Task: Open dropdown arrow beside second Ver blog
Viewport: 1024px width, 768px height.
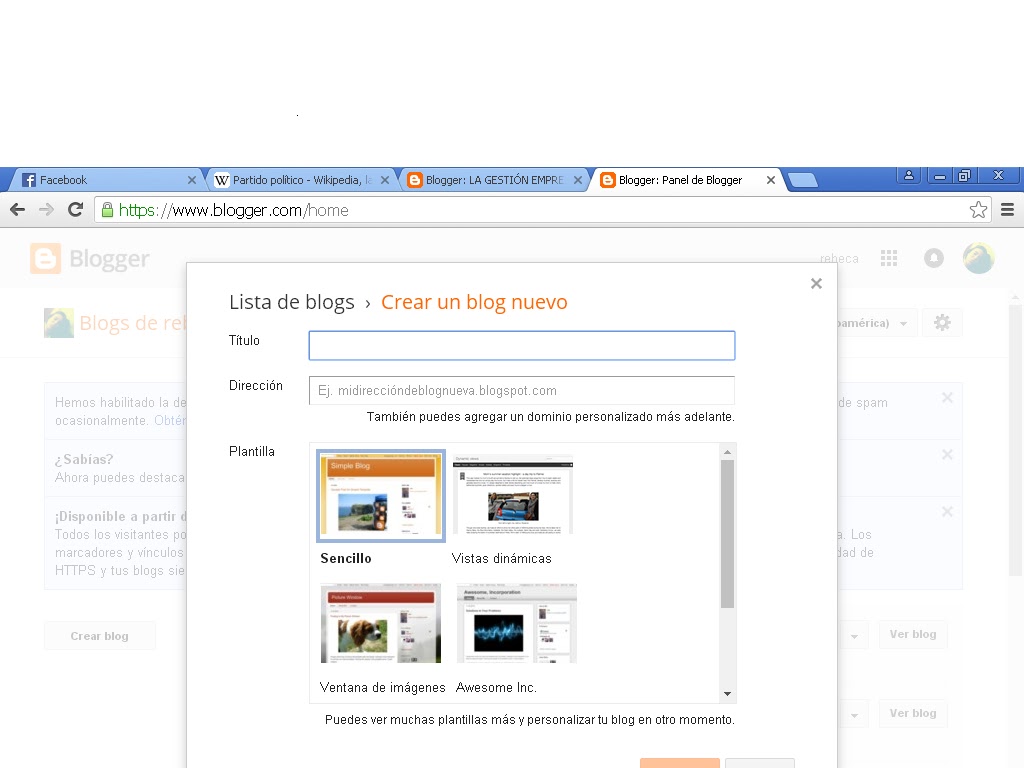Action: coord(854,714)
